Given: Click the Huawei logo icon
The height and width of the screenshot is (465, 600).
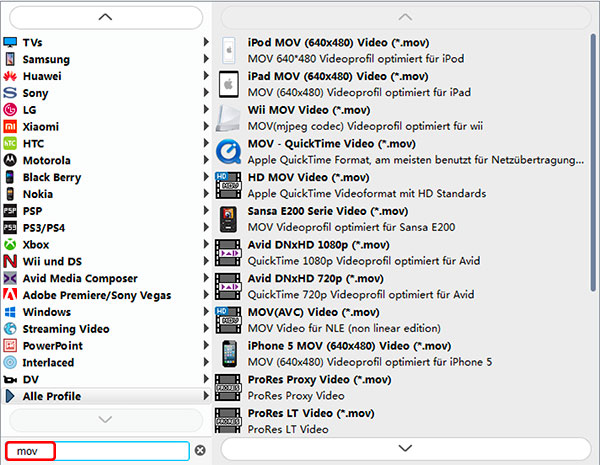Looking at the screenshot, I should (x=10, y=76).
